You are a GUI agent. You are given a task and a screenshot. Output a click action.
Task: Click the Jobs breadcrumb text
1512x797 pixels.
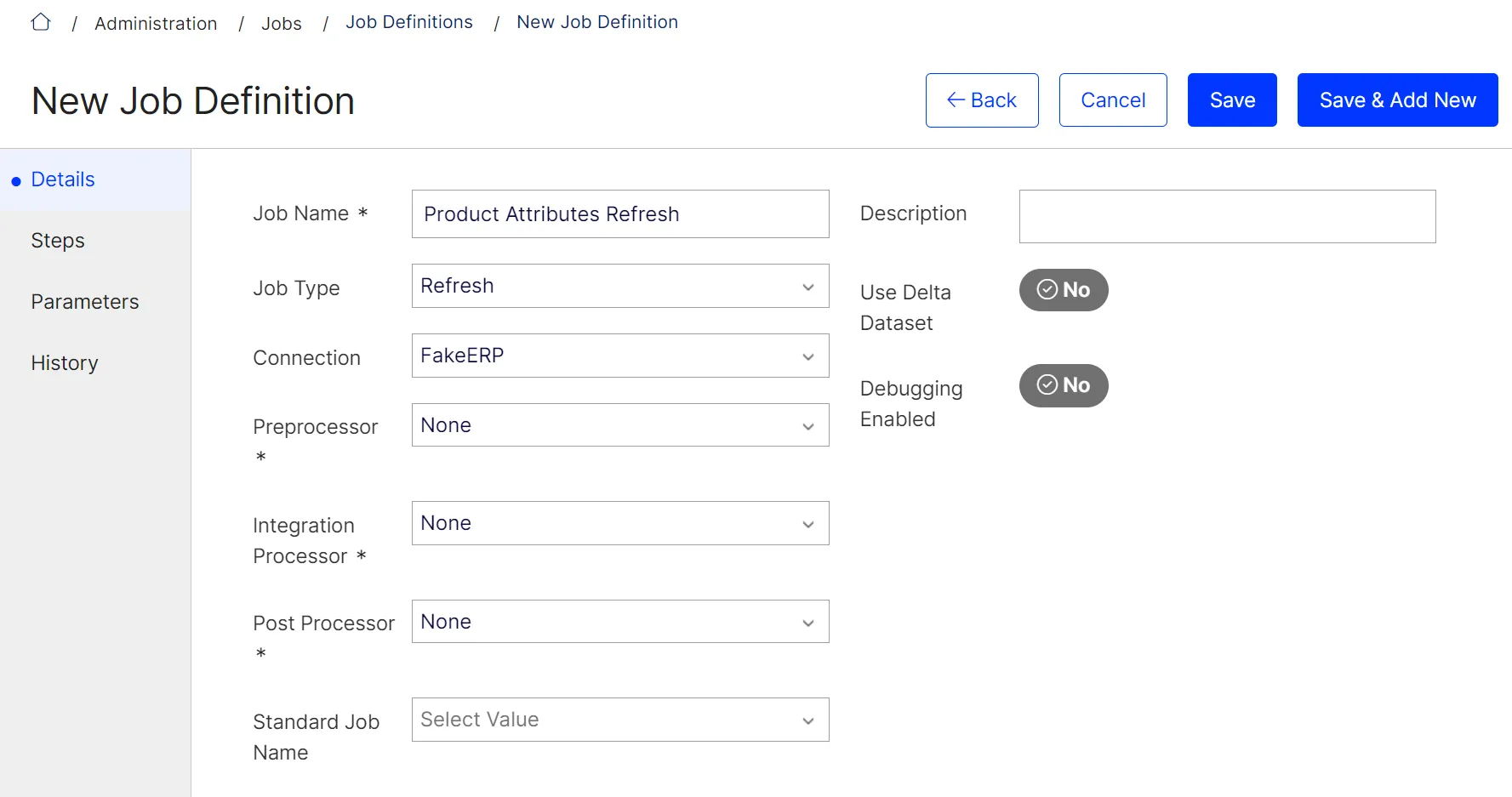(x=282, y=24)
